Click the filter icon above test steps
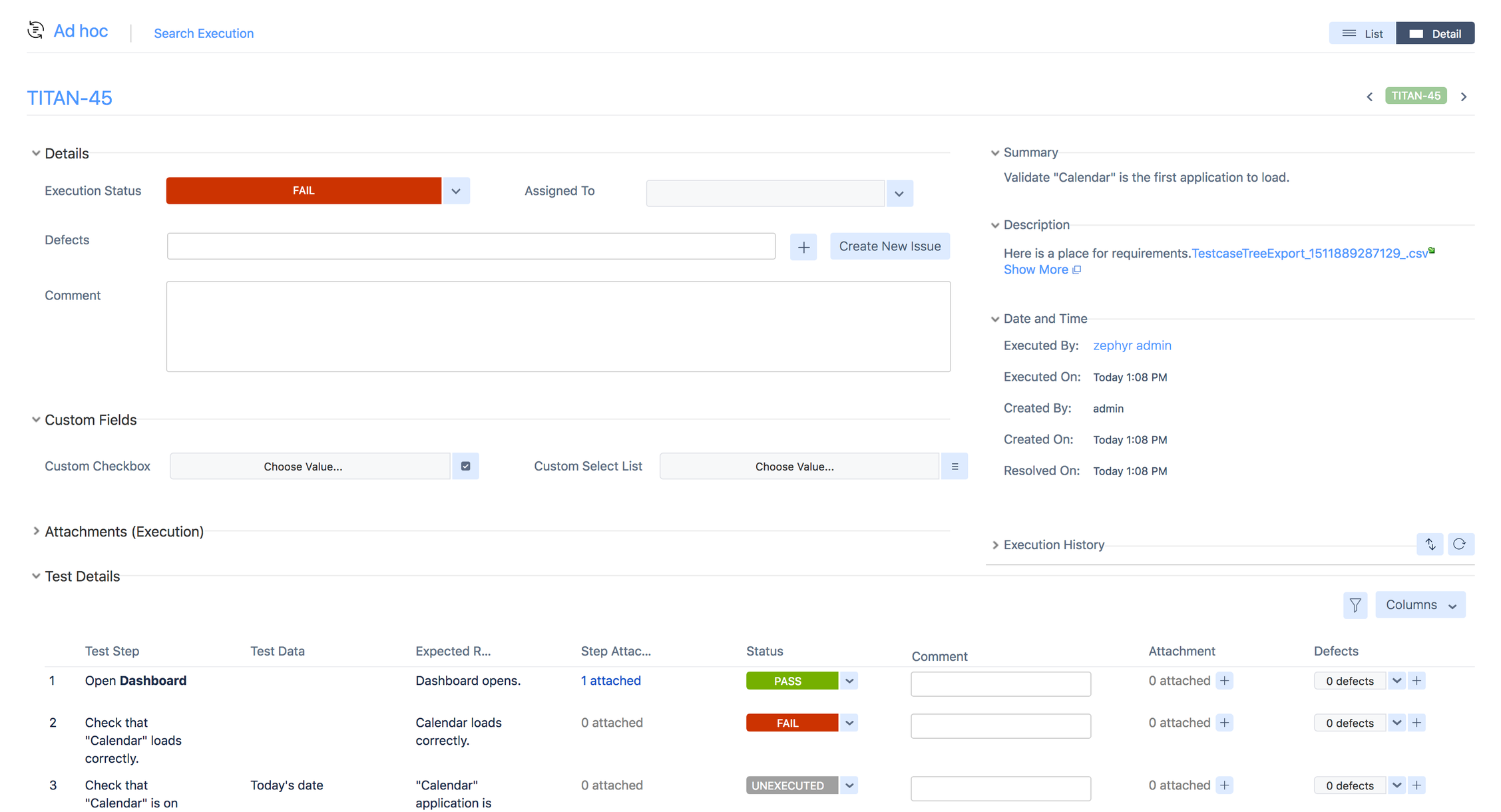The height and width of the screenshot is (812, 1501). (x=1355, y=605)
